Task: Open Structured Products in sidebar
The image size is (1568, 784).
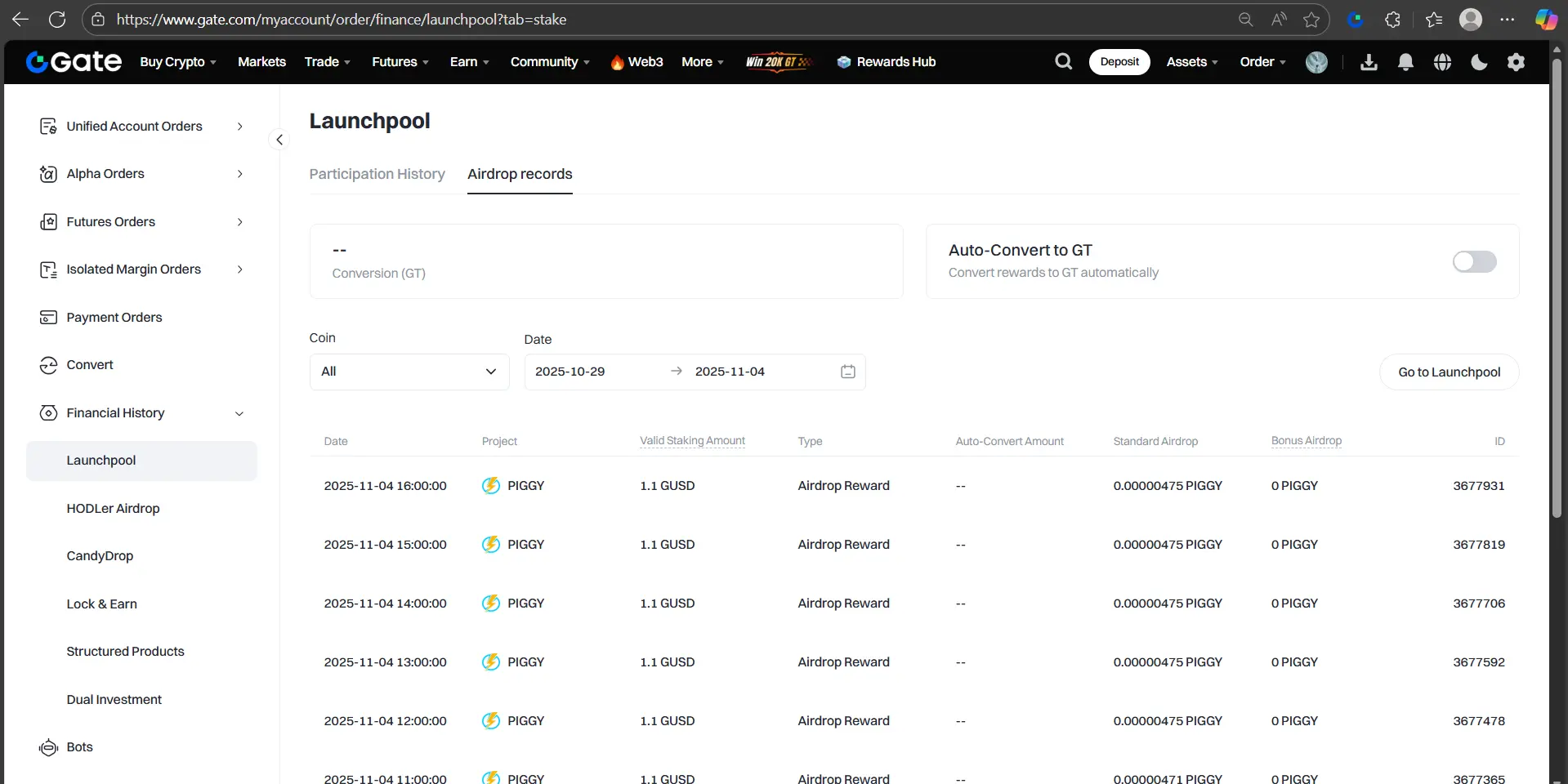Action: [x=125, y=652]
